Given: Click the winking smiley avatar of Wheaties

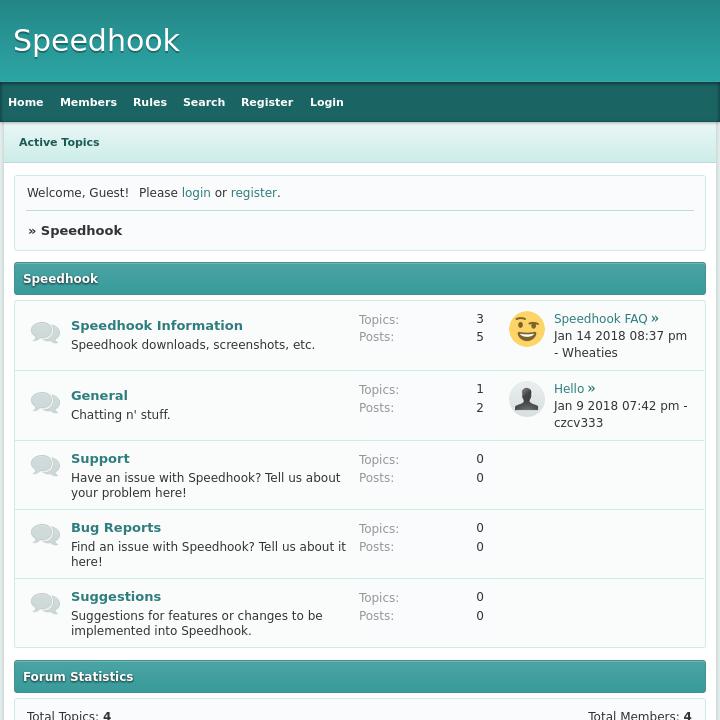Looking at the screenshot, I should click(527, 329).
